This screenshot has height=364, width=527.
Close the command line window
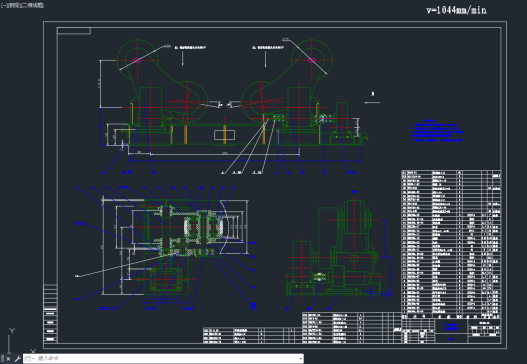[x=9, y=359]
